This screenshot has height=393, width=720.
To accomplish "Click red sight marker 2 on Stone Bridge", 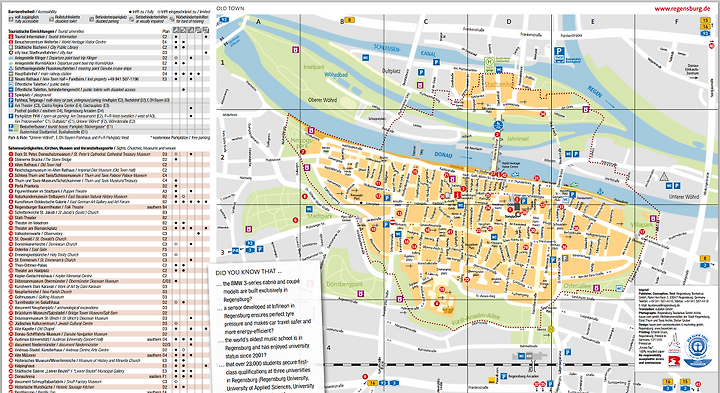I will click(x=497, y=135).
